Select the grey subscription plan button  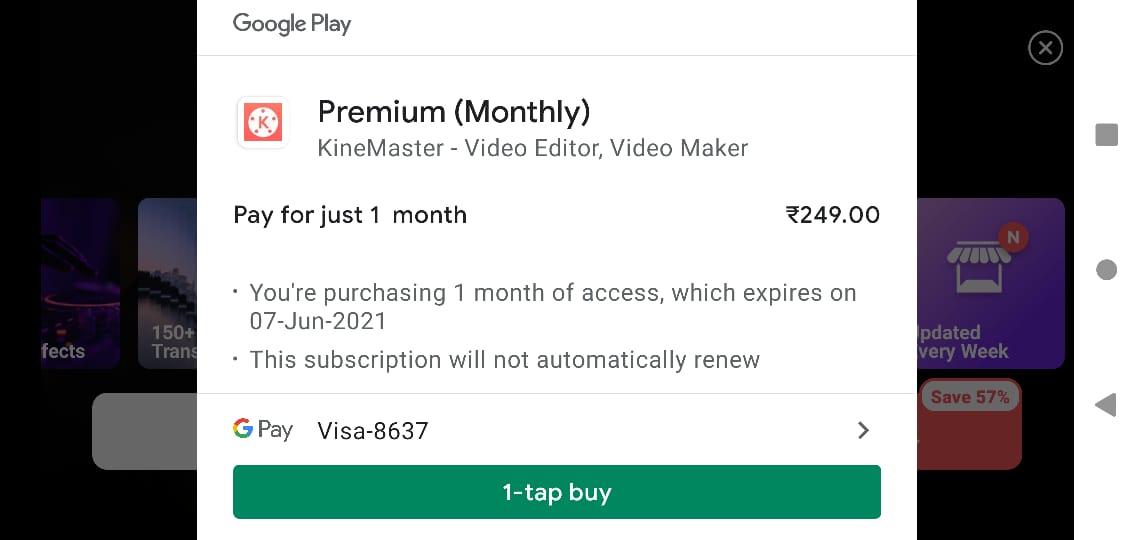pos(145,431)
